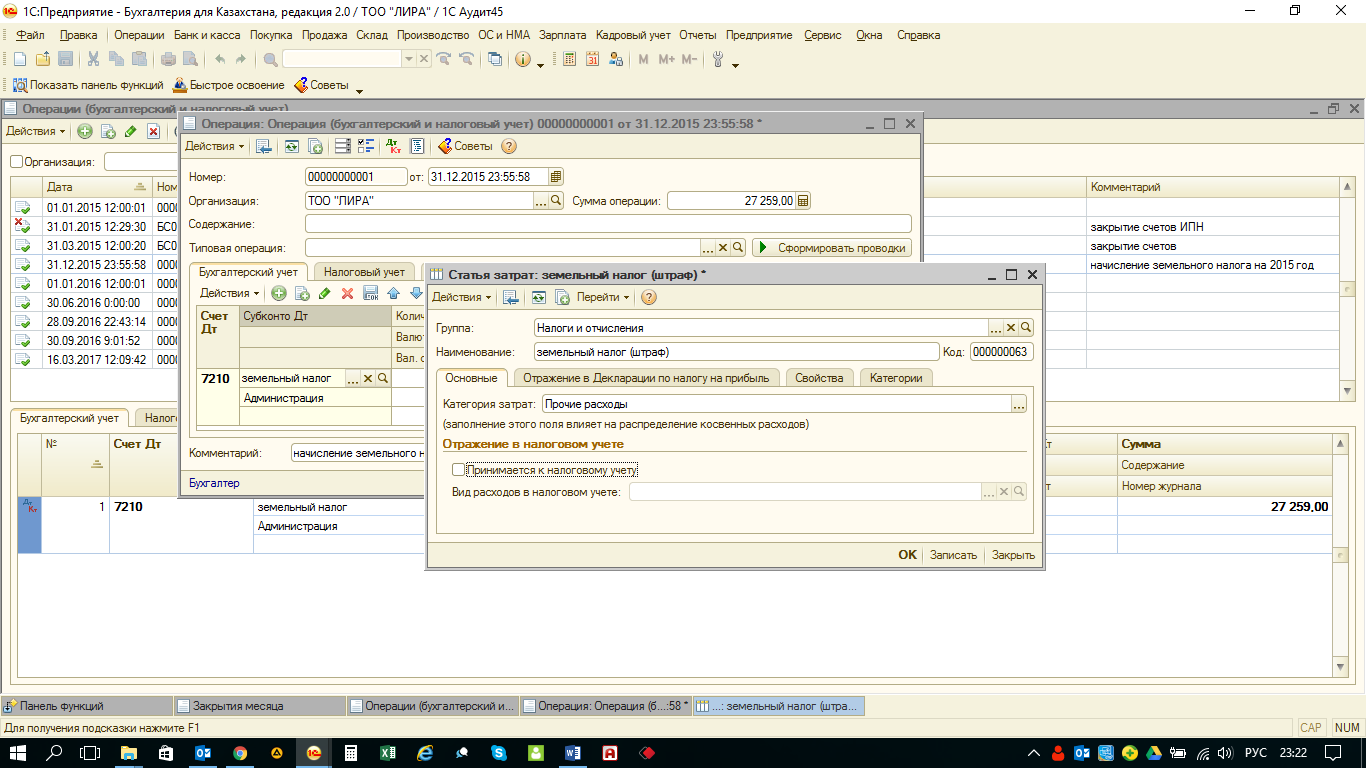Click help question icon in Статья затрат window
The image size is (1366, 768).
(648, 297)
